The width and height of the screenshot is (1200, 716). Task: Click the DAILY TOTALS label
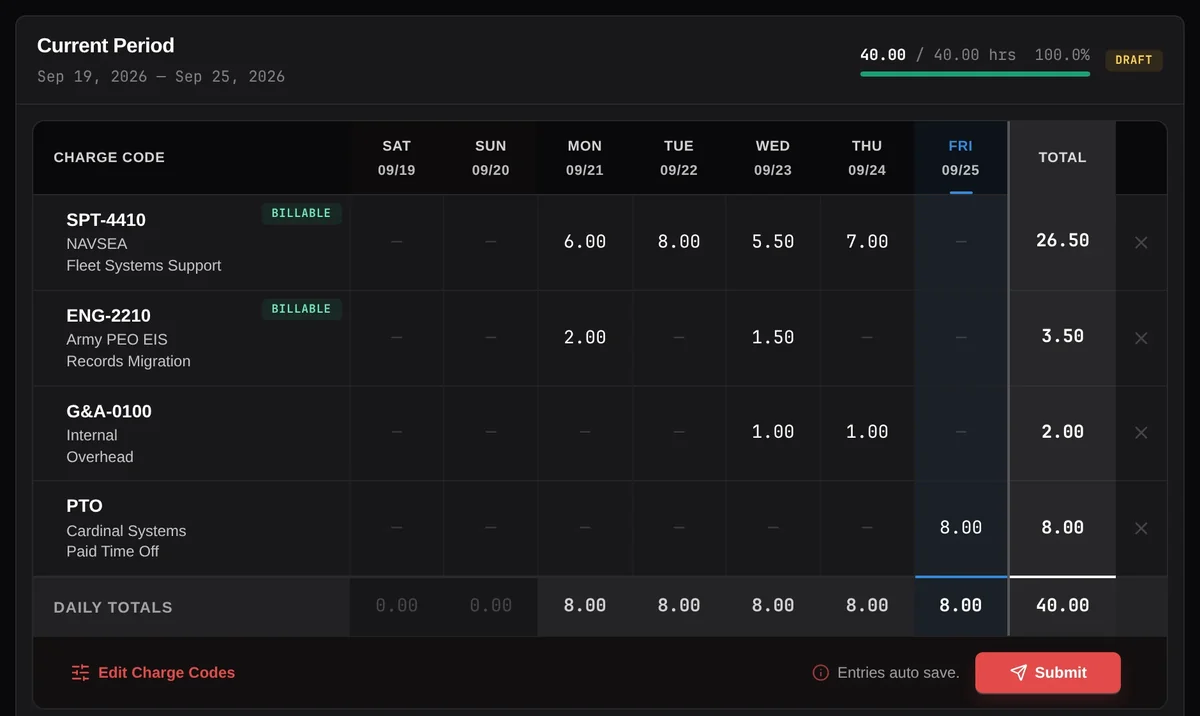tap(113, 607)
